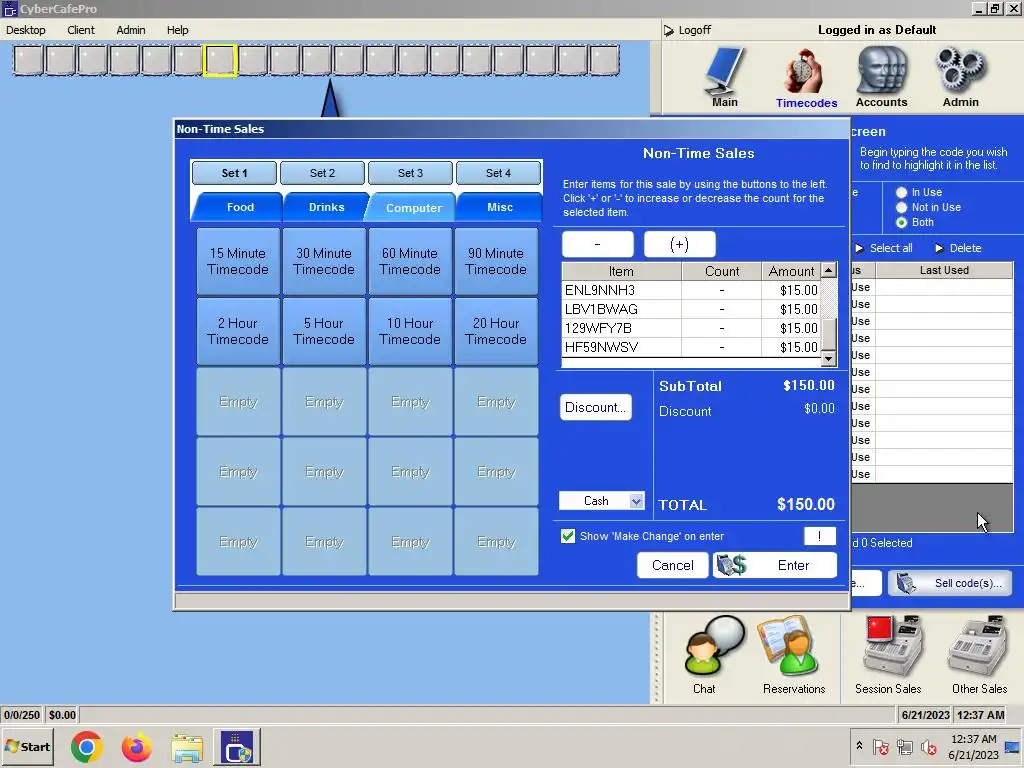Switch to the Food tab
This screenshot has height=768, width=1024.
[x=240, y=207]
